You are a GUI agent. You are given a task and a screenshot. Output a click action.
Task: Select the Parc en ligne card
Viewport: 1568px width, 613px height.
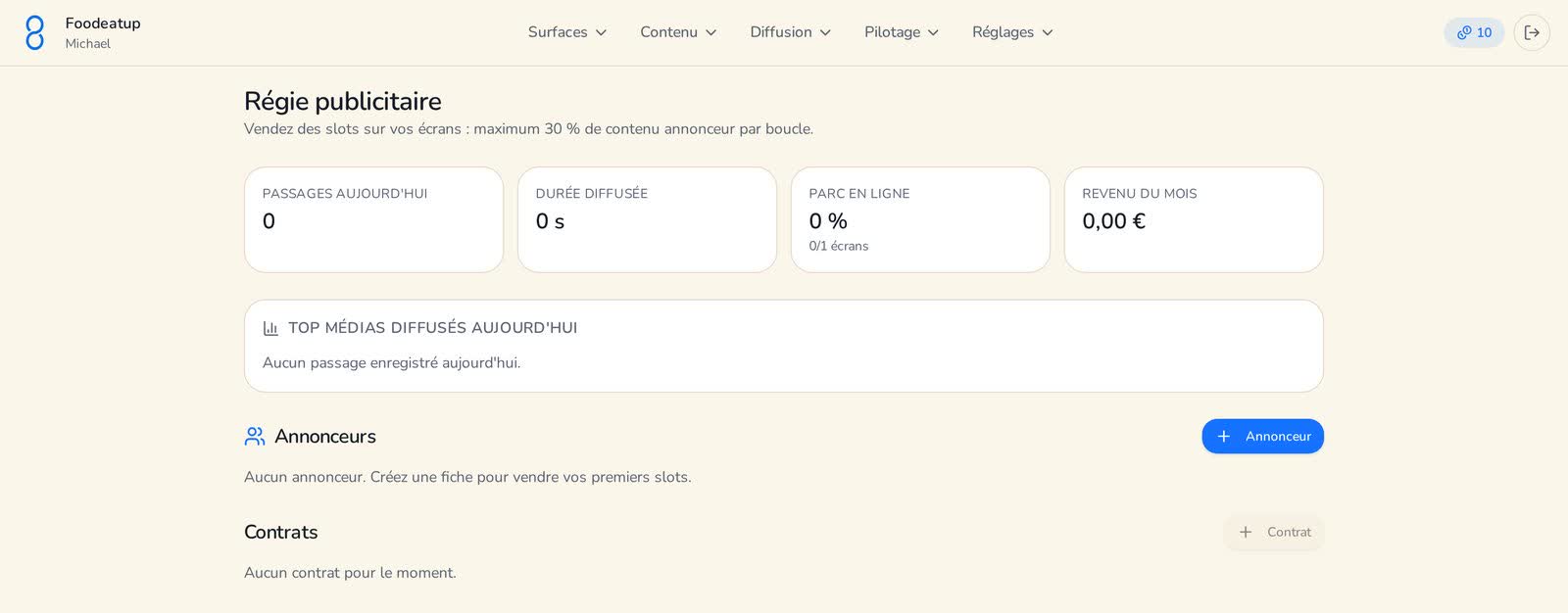(x=920, y=219)
